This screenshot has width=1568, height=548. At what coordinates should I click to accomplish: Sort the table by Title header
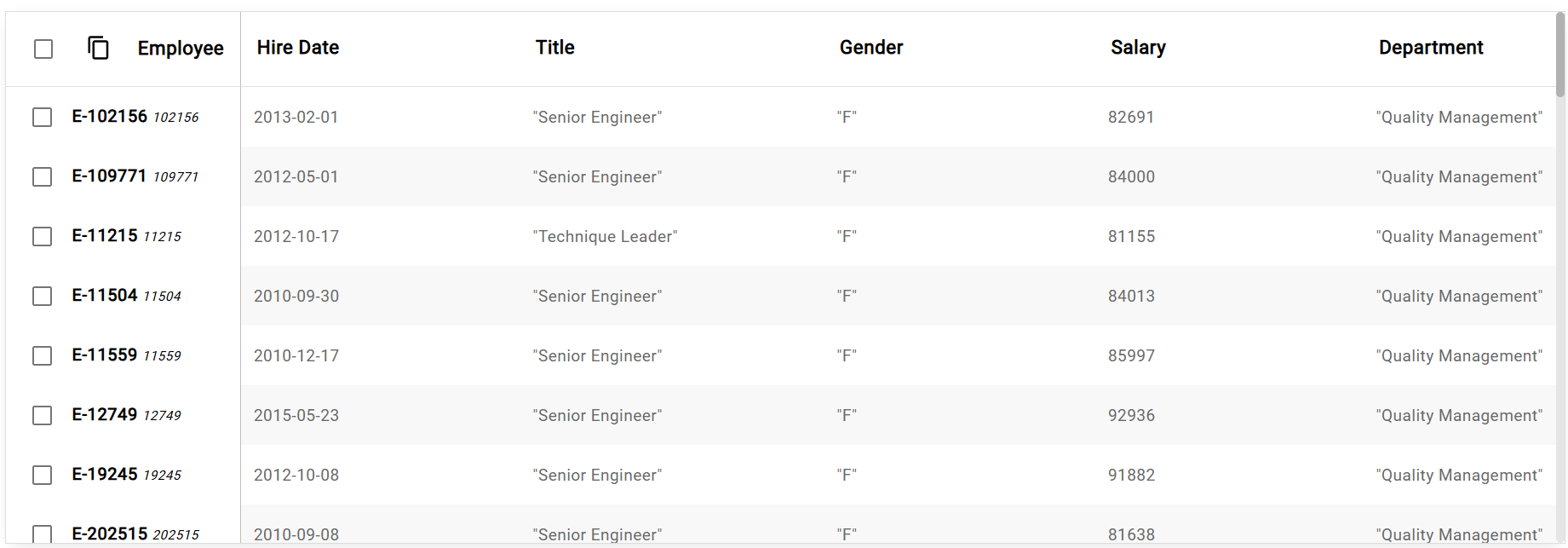(554, 48)
